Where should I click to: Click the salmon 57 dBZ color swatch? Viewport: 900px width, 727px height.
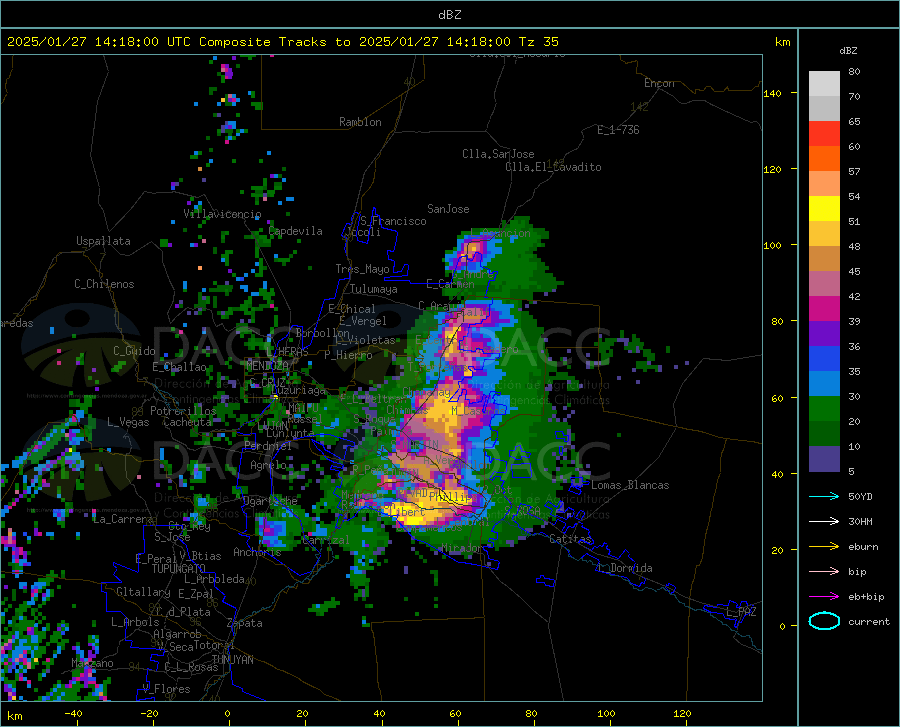pyautogui.click(x=824, y=184)
